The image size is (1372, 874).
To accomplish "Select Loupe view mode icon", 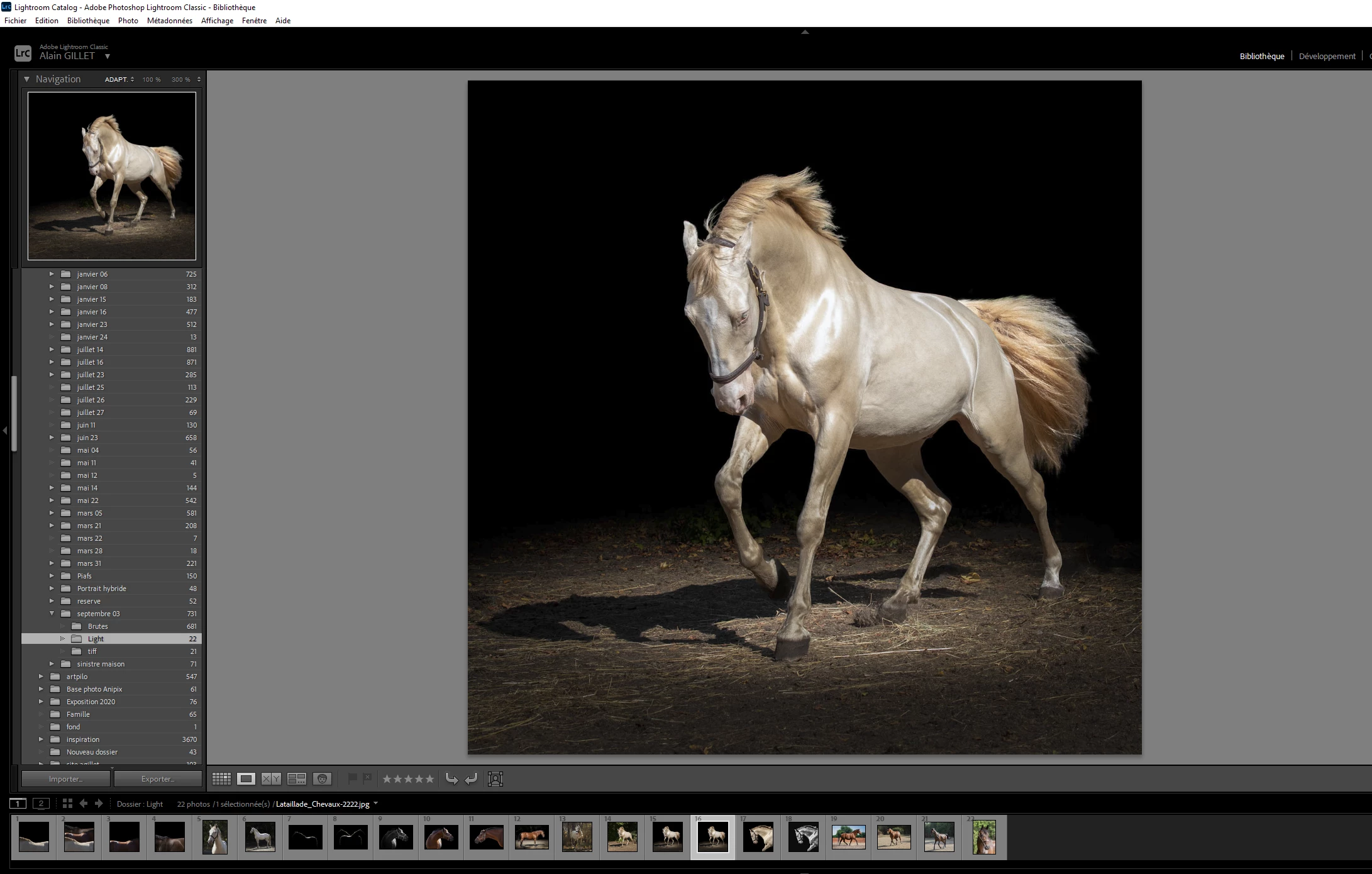I will tap(246, 779).
